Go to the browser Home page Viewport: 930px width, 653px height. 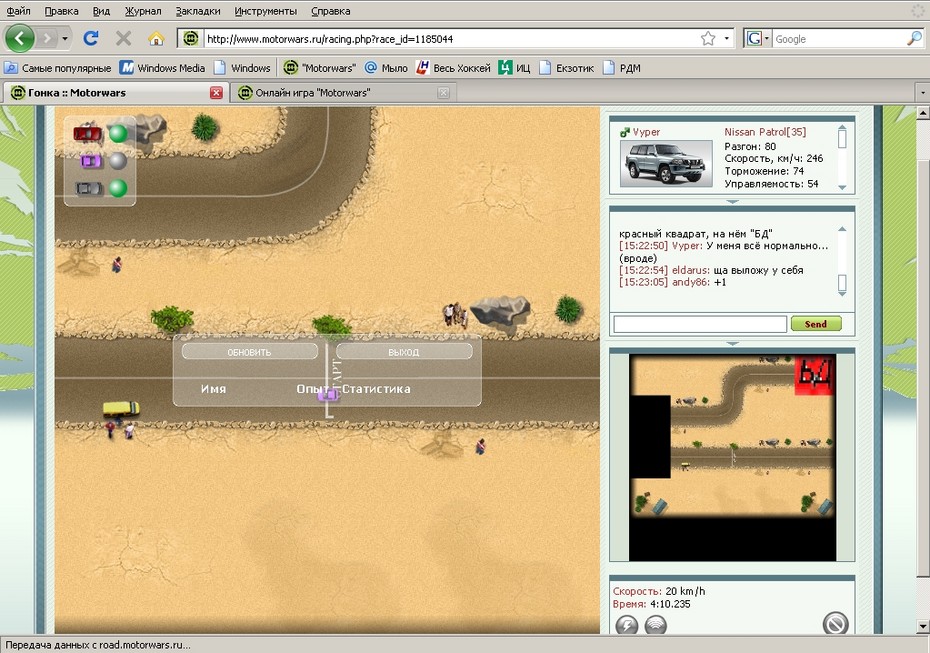[156, 39]
